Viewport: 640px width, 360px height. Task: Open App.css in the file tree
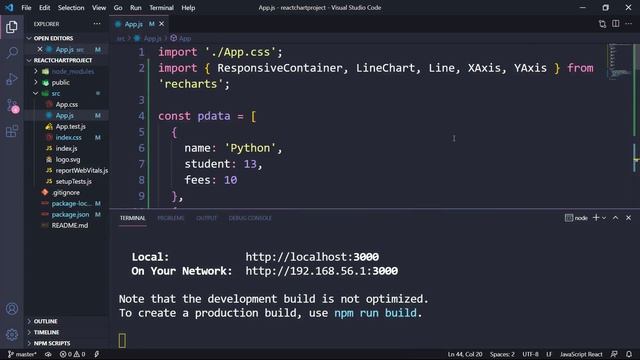click(67, 104)
